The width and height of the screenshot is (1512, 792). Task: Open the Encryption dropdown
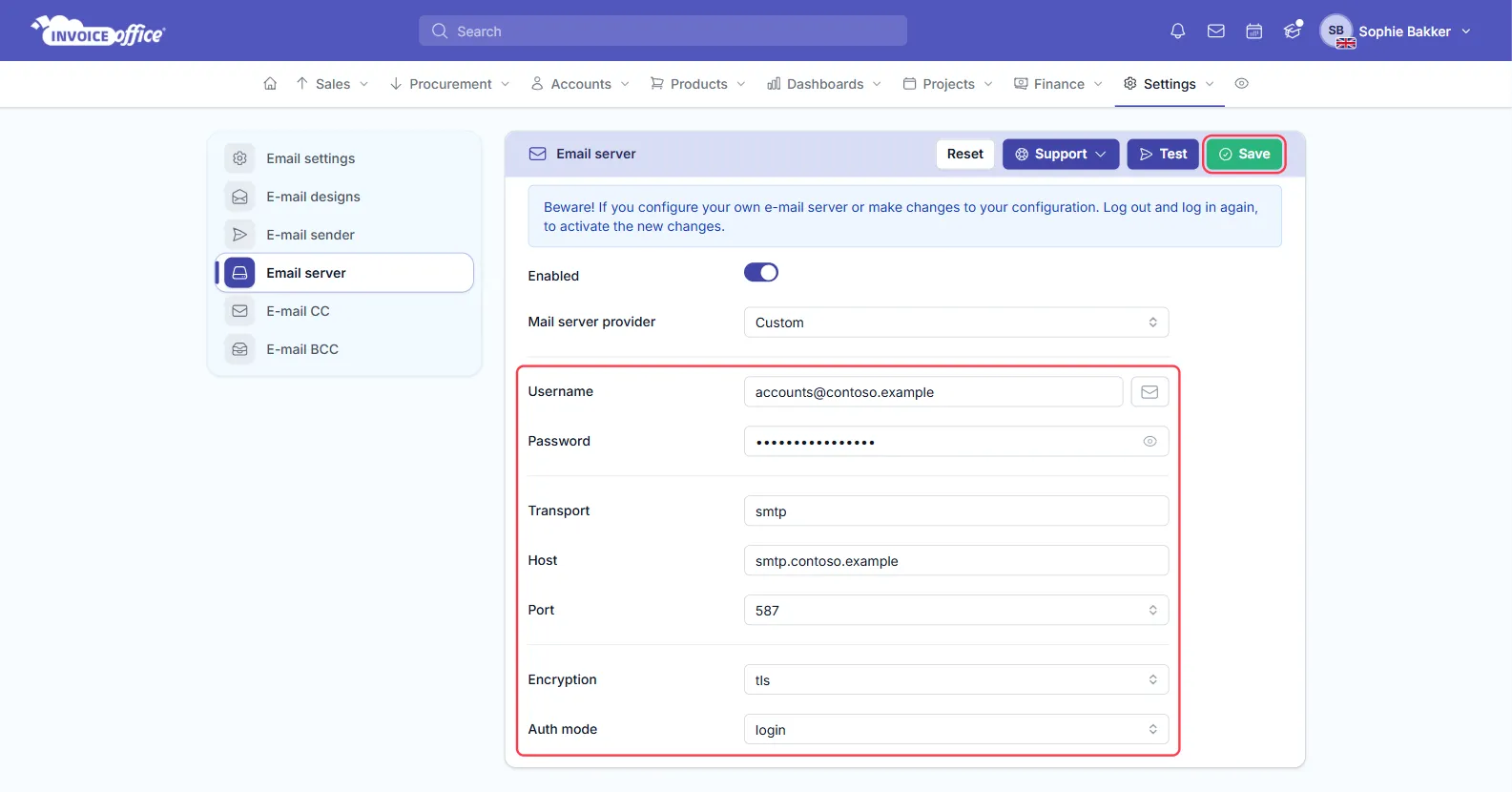coord(956,680)
